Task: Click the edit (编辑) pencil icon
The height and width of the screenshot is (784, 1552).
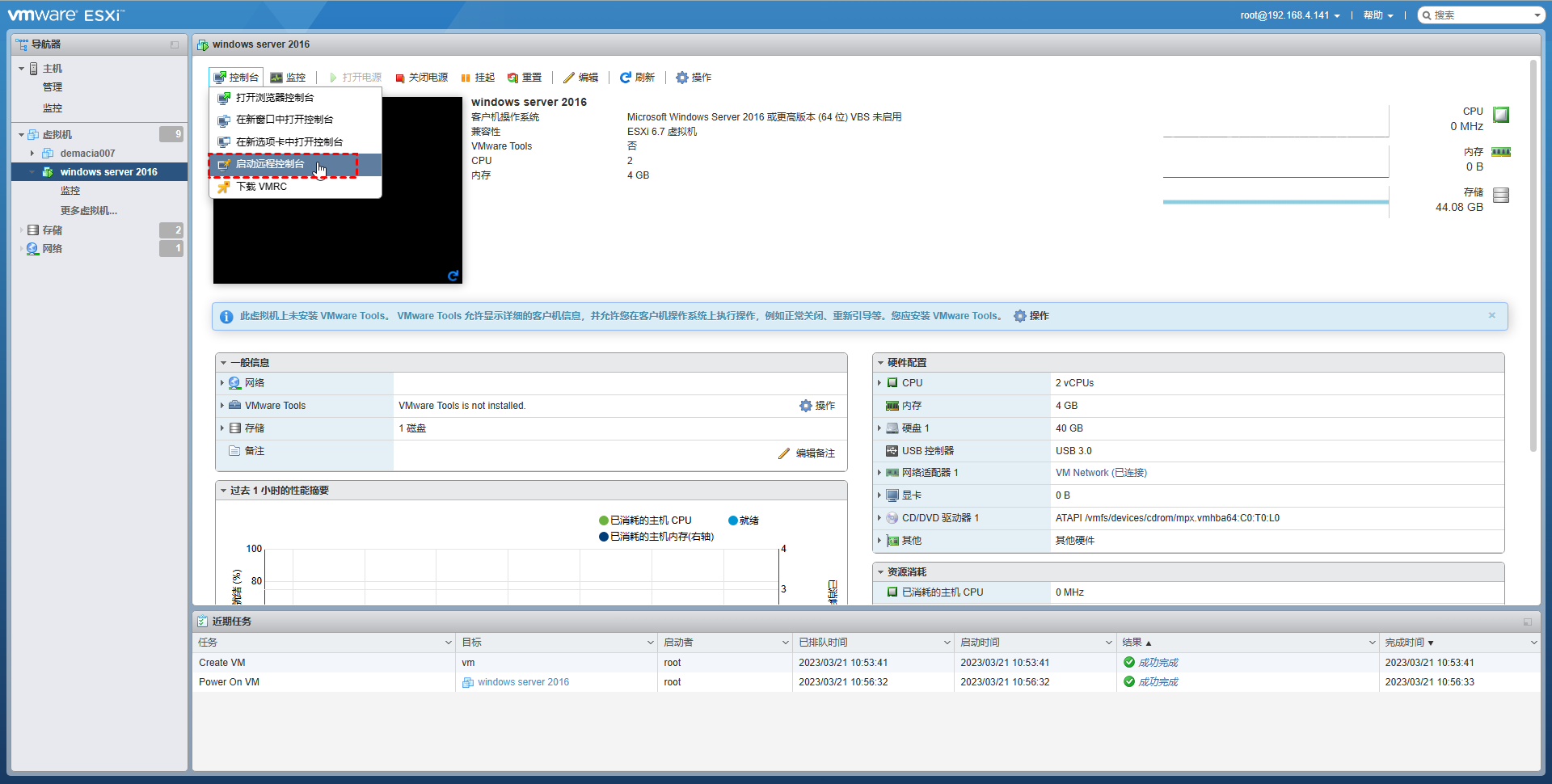Action: pyautogui.click(x=569, y=78)
